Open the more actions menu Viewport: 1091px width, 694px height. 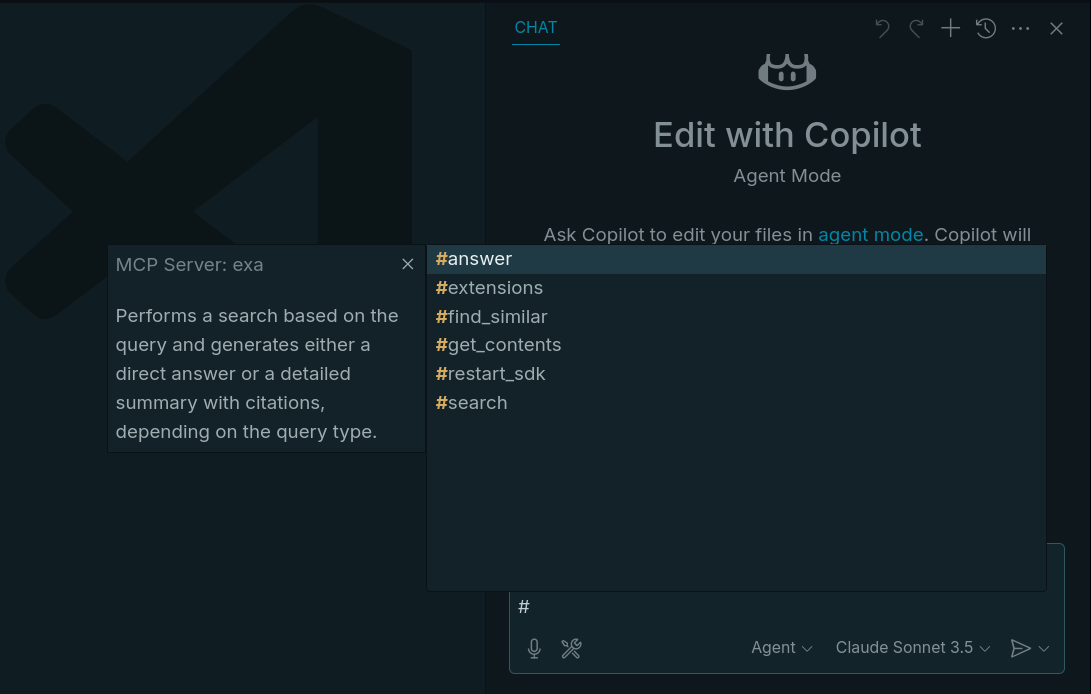(x=1020, y=28)
